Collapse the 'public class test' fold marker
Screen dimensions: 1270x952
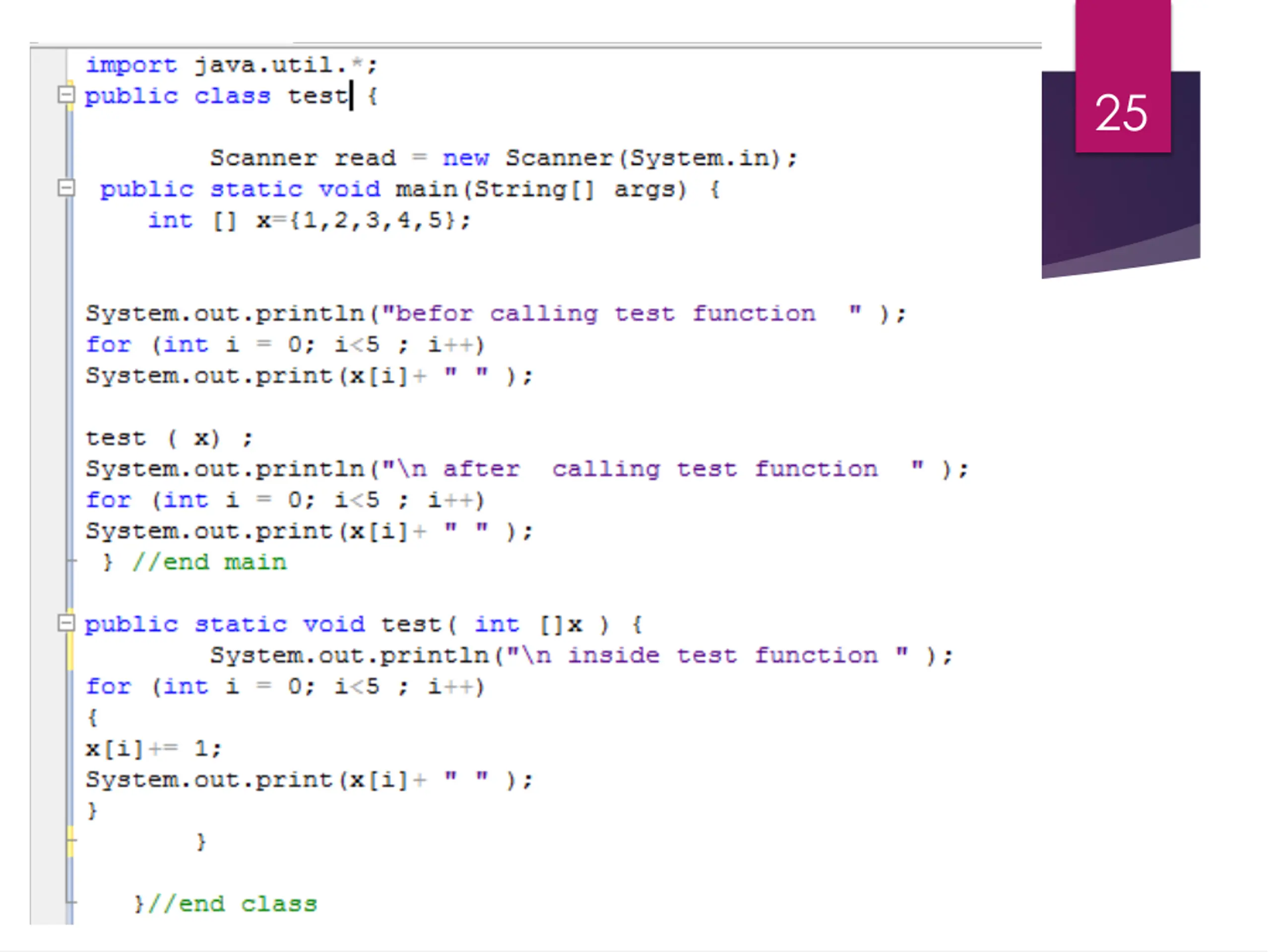pyautogui.click(x=66, y=95)
